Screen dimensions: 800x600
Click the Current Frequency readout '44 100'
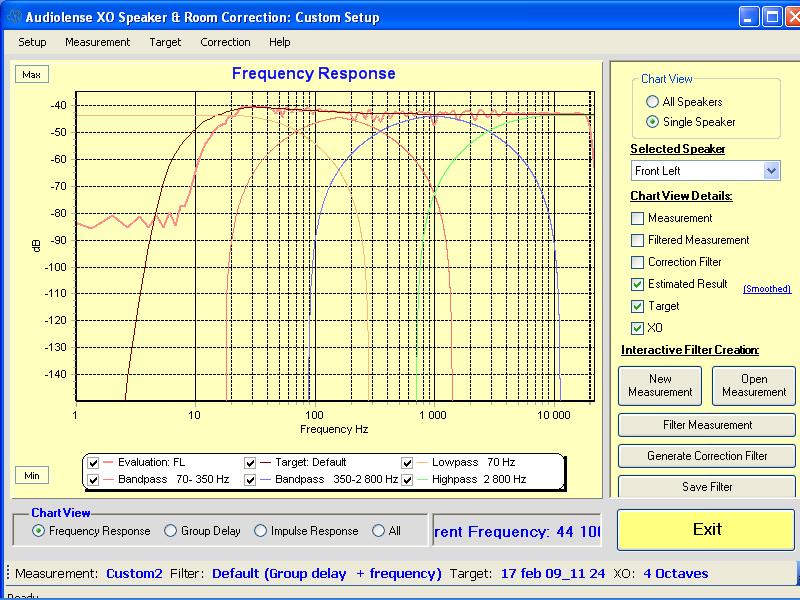[x=578, y=532]
